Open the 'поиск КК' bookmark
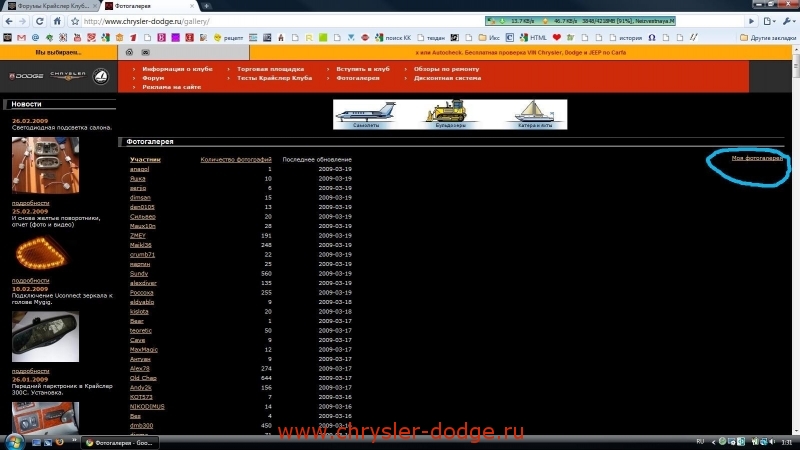The image size is (800, 450). pos(393,38)
